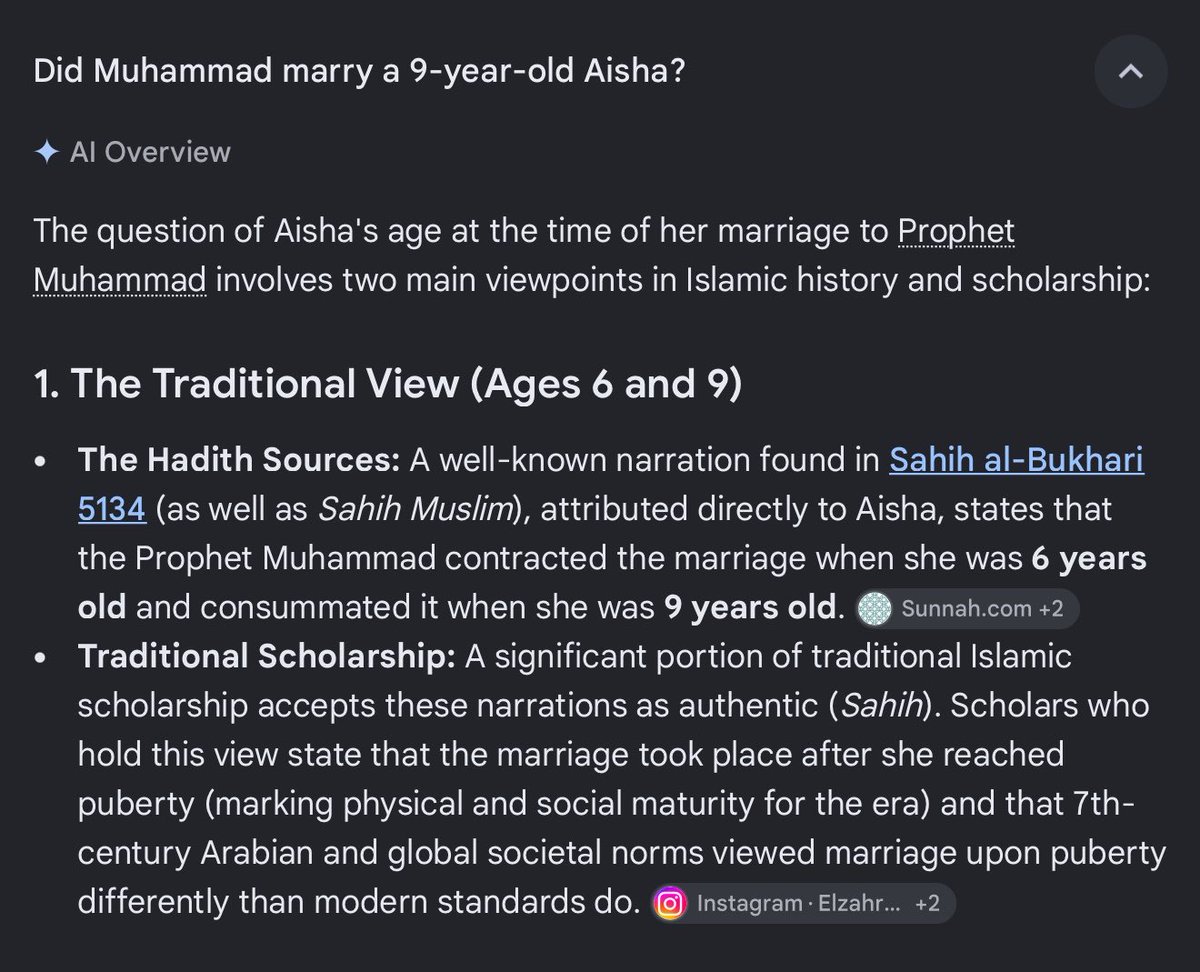
Task: Click the bold "9 years old" text
Action: tap(748, 607)
